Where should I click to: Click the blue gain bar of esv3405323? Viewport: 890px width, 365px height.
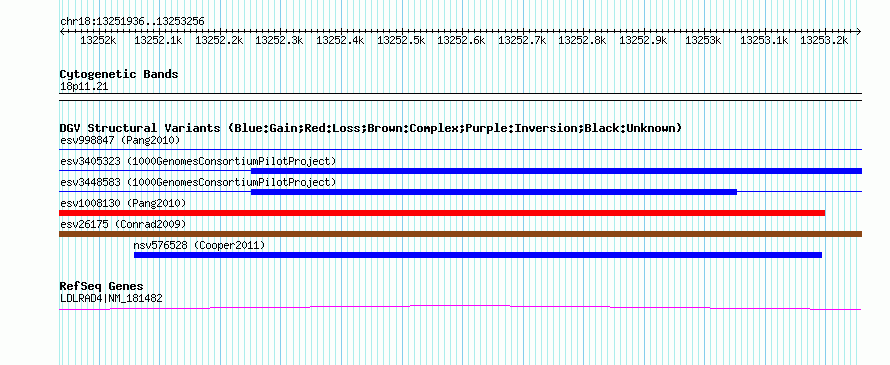point(556,171)
